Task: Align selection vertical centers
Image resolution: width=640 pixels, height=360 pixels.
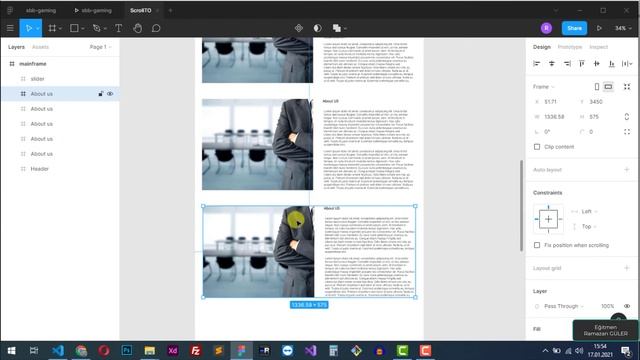Action: click(x=597, y=64)
